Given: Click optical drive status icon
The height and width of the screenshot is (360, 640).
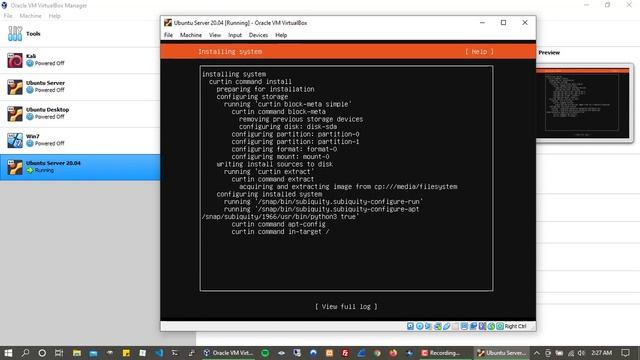Looking at the screenshot, I should click(419, 326).
